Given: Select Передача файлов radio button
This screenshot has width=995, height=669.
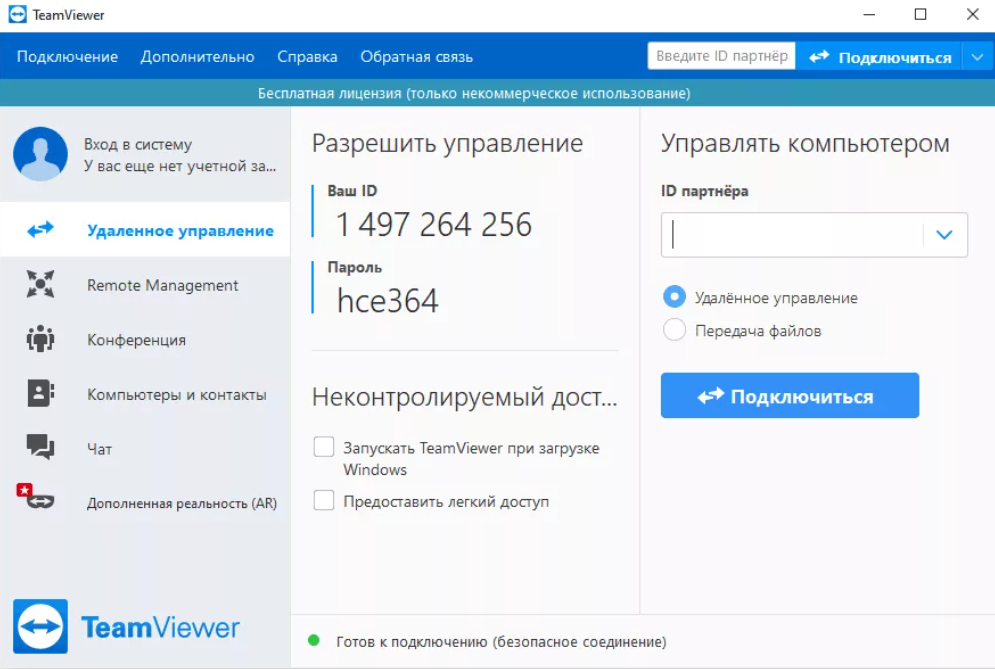Looking at the screenshot, I should [674, 329].
